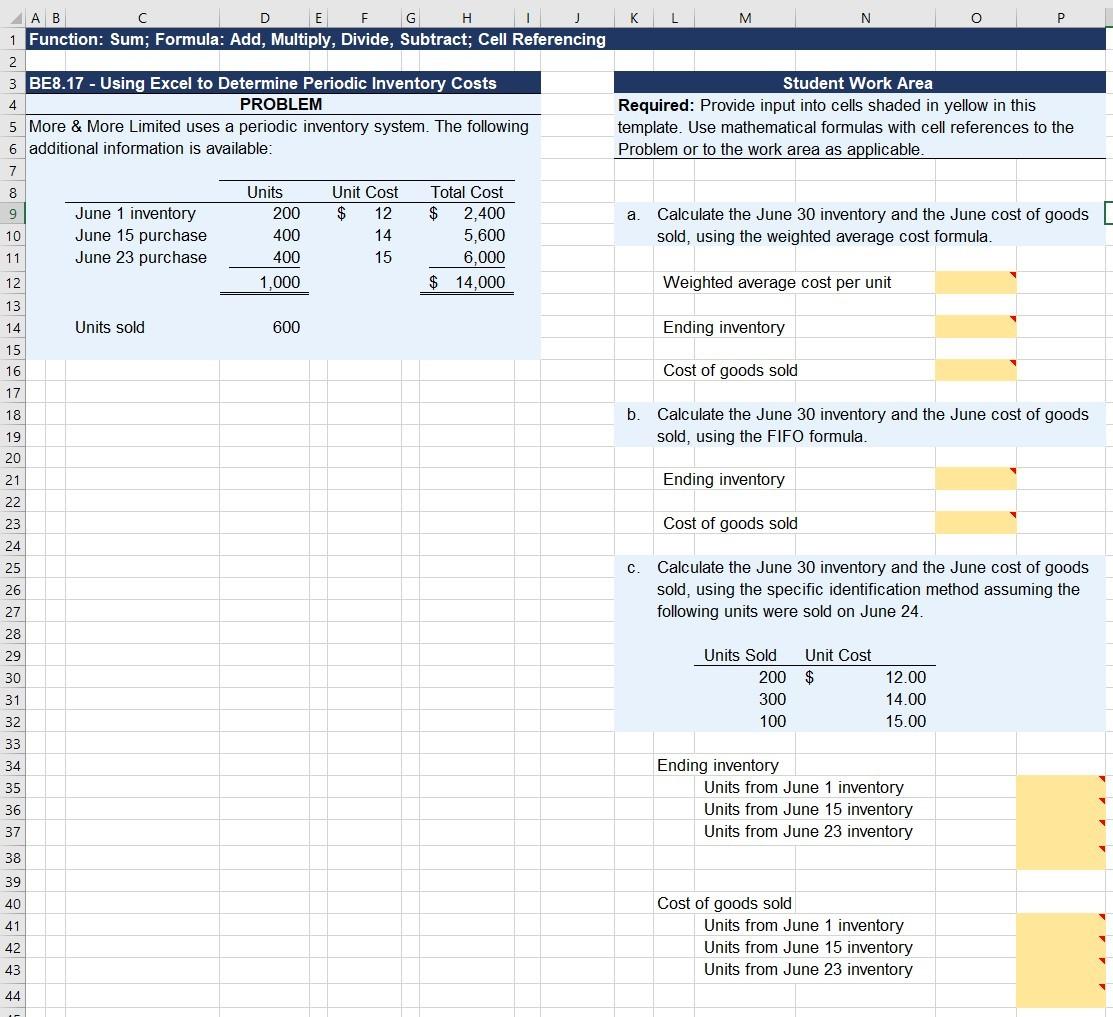Select the unit cost 14 cell in row 10

point(364,236)
